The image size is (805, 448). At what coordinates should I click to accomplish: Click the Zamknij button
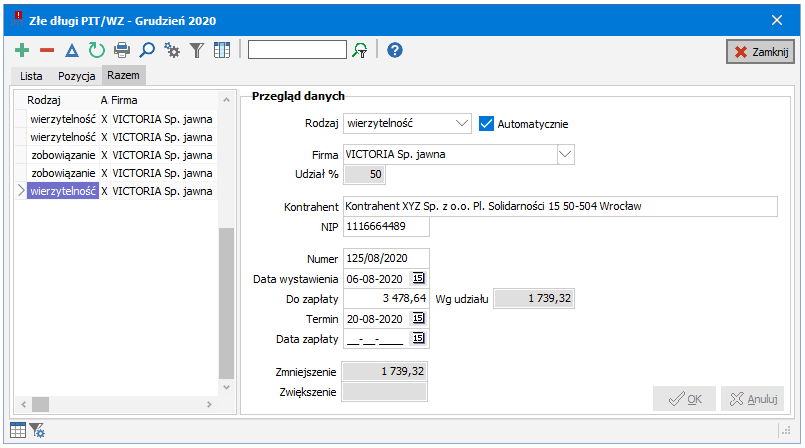point(759,52)
